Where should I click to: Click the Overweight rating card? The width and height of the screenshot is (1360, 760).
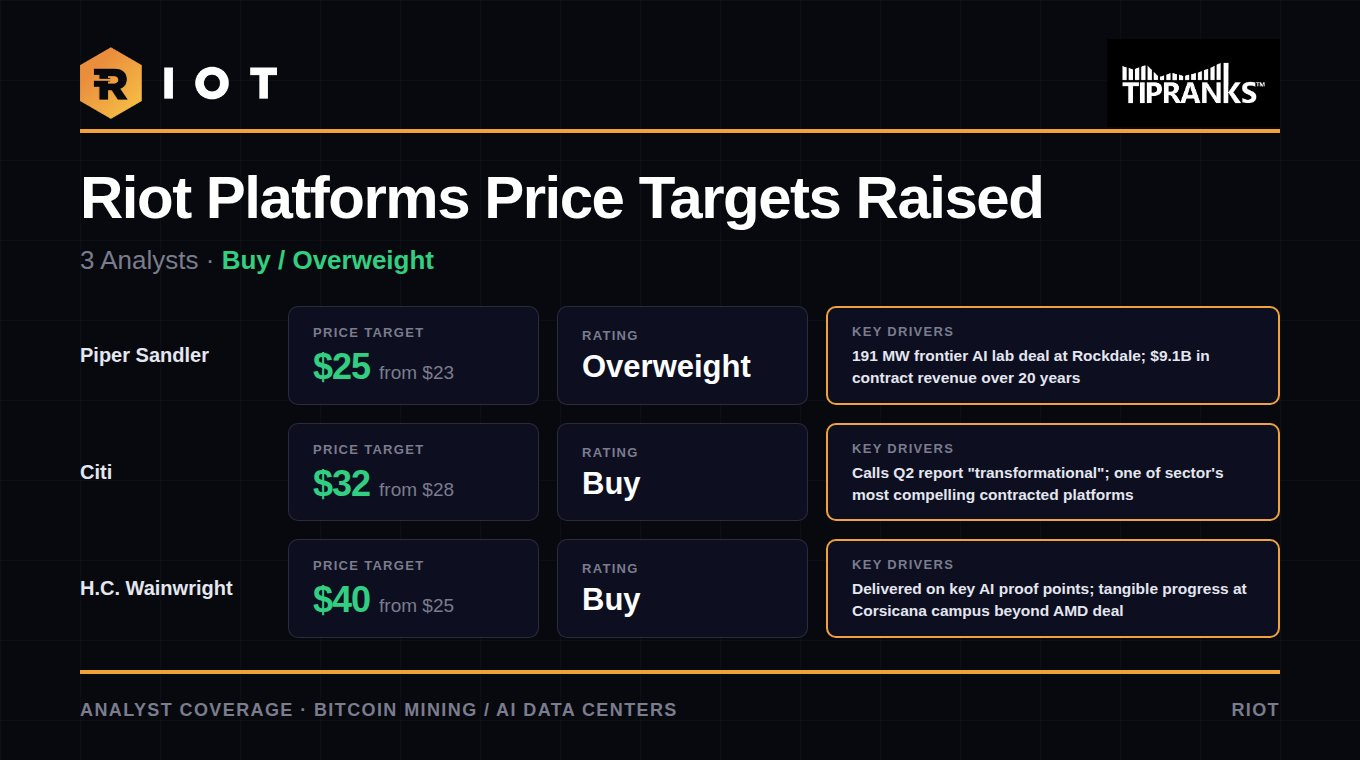click(x=682, y=355)
